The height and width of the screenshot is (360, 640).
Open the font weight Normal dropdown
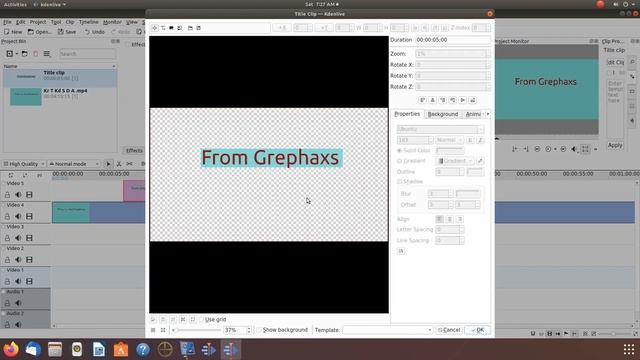(x=449, y=140)
